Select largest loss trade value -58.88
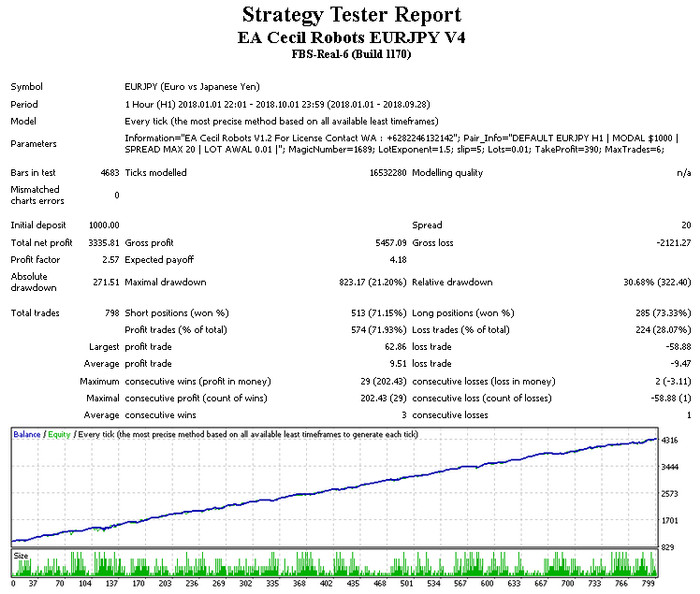The height and width of the screenshot is (594, 700). coord(678,347)
